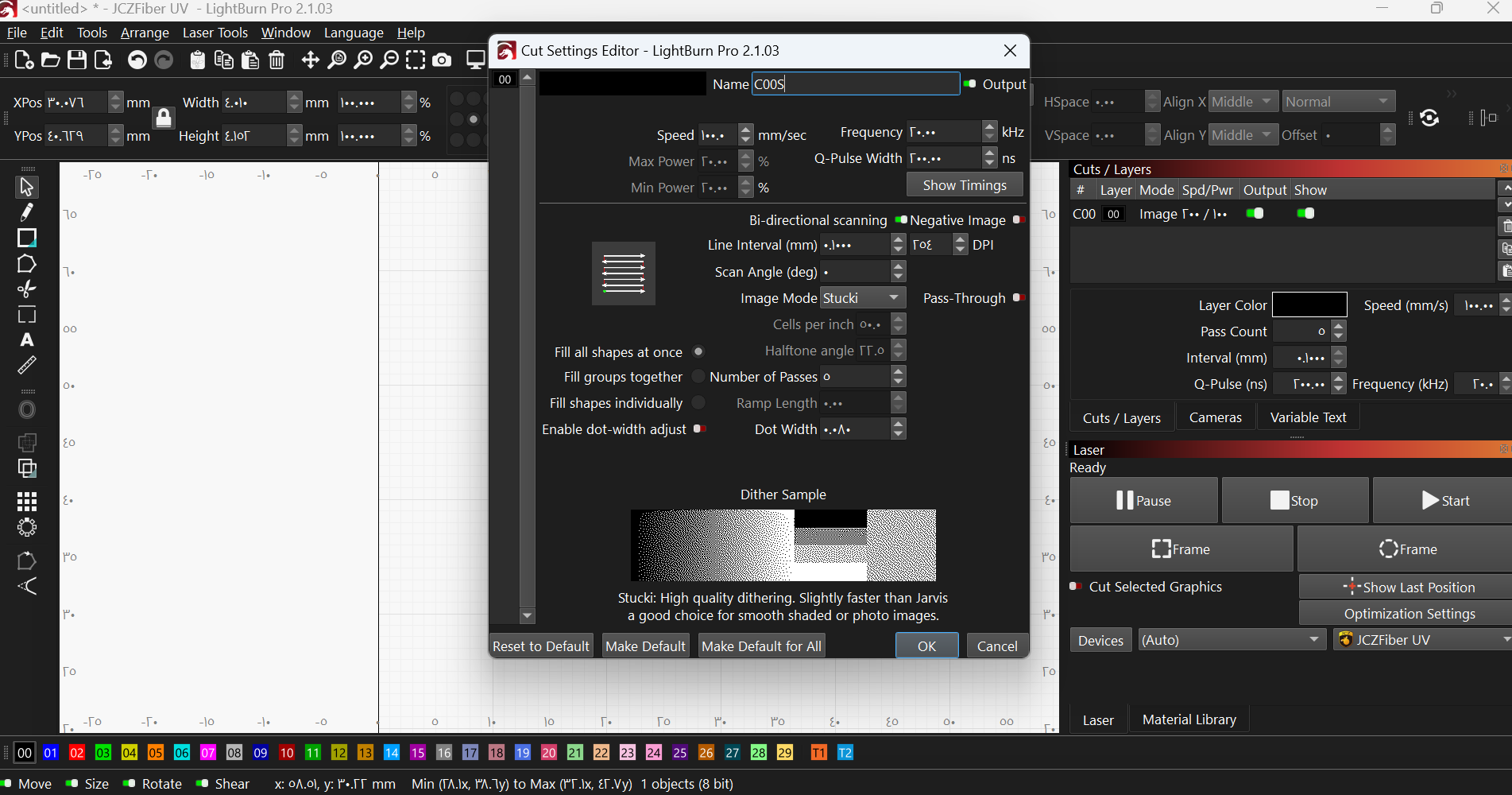Open the Arrange menu
This screenshot has height=795, width=1512.
pos(145,33)
